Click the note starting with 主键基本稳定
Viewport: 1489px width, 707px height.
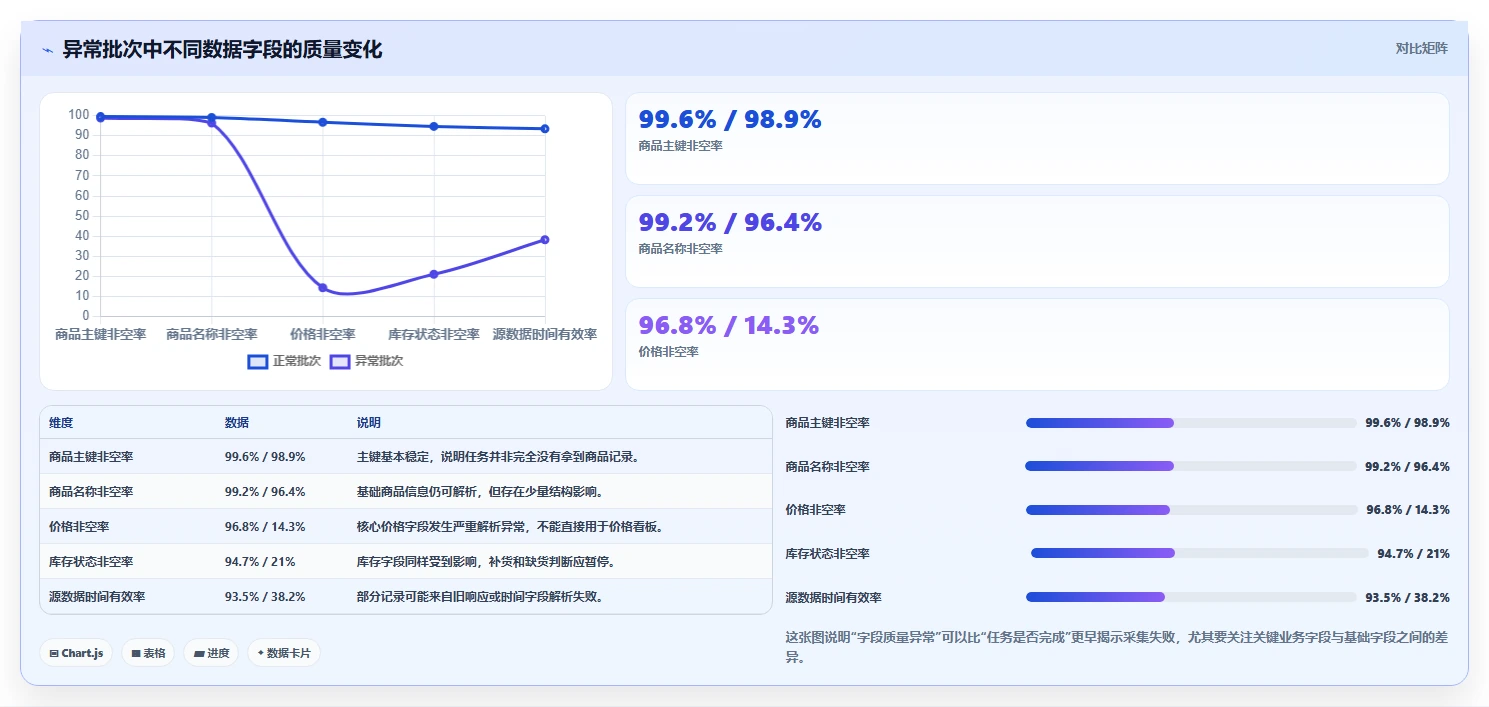pyautogui.click(x=498, y=457)
